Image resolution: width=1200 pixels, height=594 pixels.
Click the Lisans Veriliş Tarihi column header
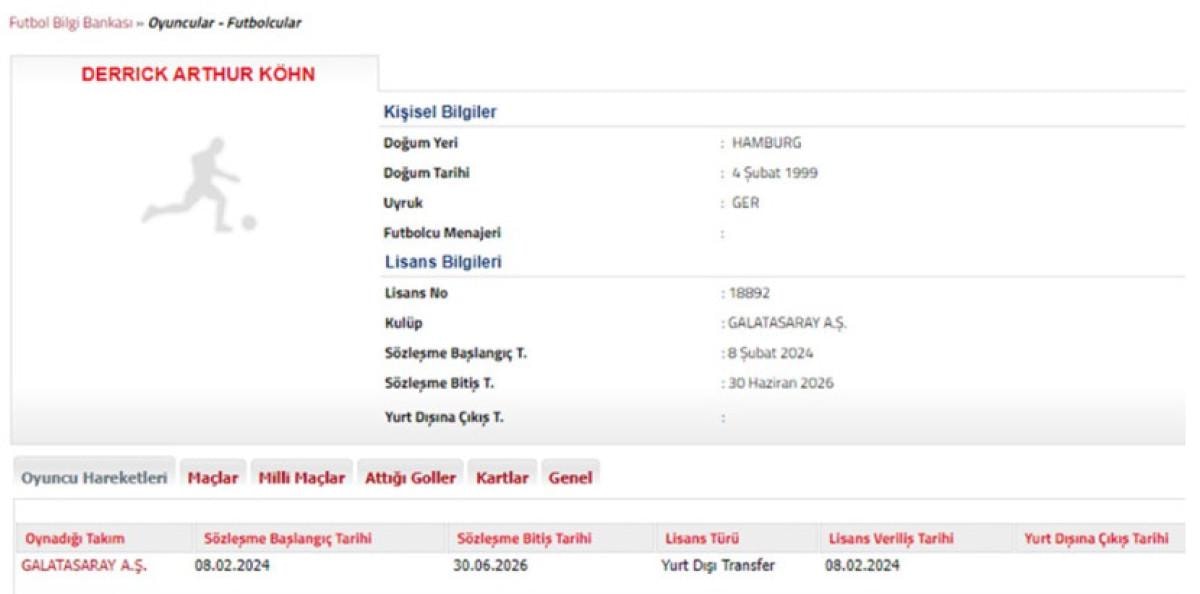tap(890, 539)
